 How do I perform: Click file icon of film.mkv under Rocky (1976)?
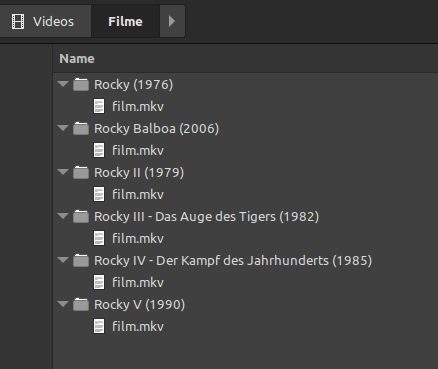pos(99,106)
